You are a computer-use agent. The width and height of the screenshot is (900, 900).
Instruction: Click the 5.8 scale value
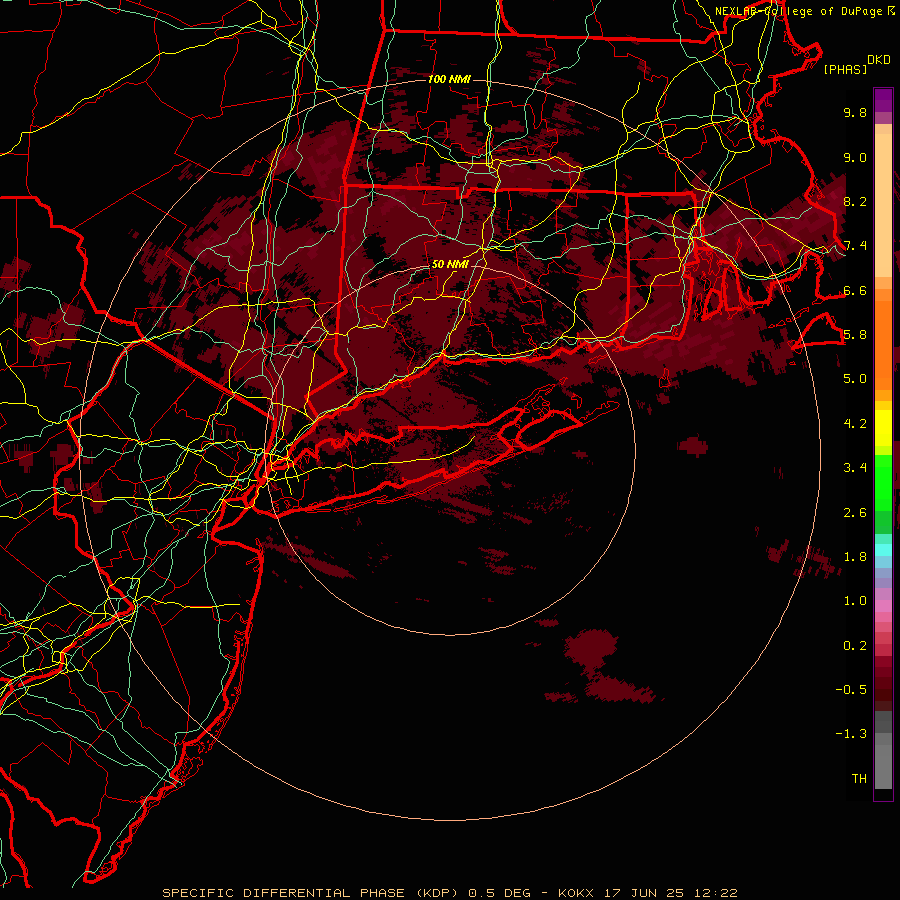[x=855, y=335]
